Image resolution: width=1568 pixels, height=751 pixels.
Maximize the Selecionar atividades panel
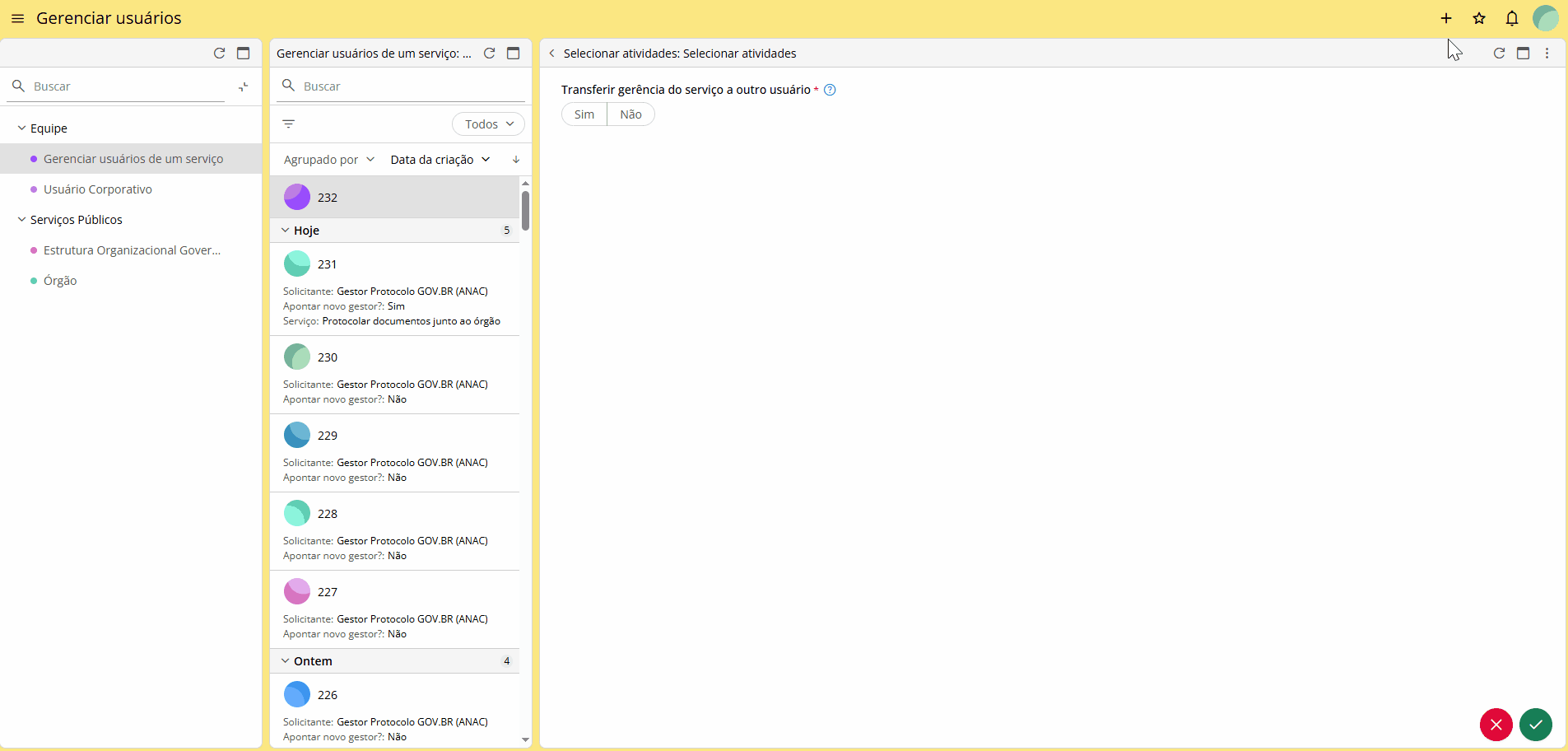click(1523, 53)
